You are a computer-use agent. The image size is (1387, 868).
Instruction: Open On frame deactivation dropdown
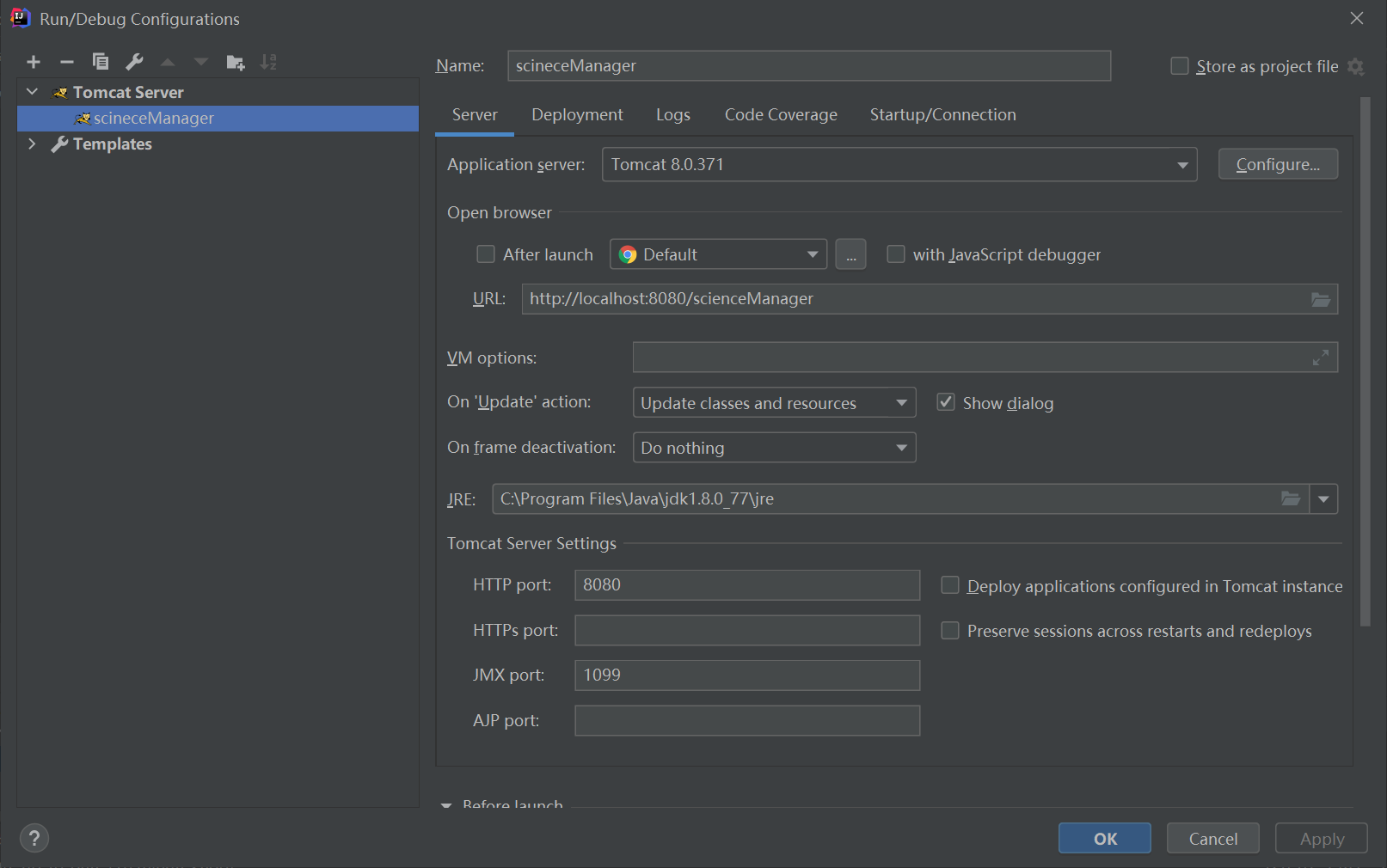[774, 448]
